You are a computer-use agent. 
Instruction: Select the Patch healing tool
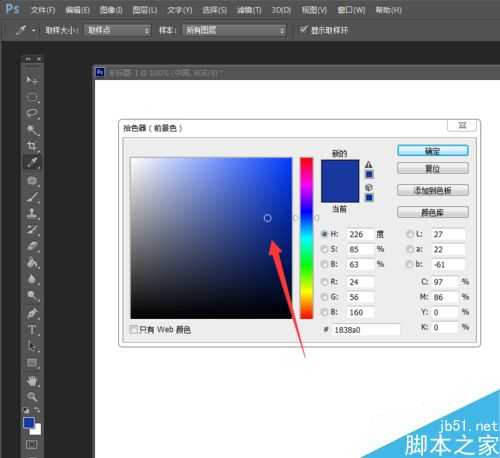point(32,180)
